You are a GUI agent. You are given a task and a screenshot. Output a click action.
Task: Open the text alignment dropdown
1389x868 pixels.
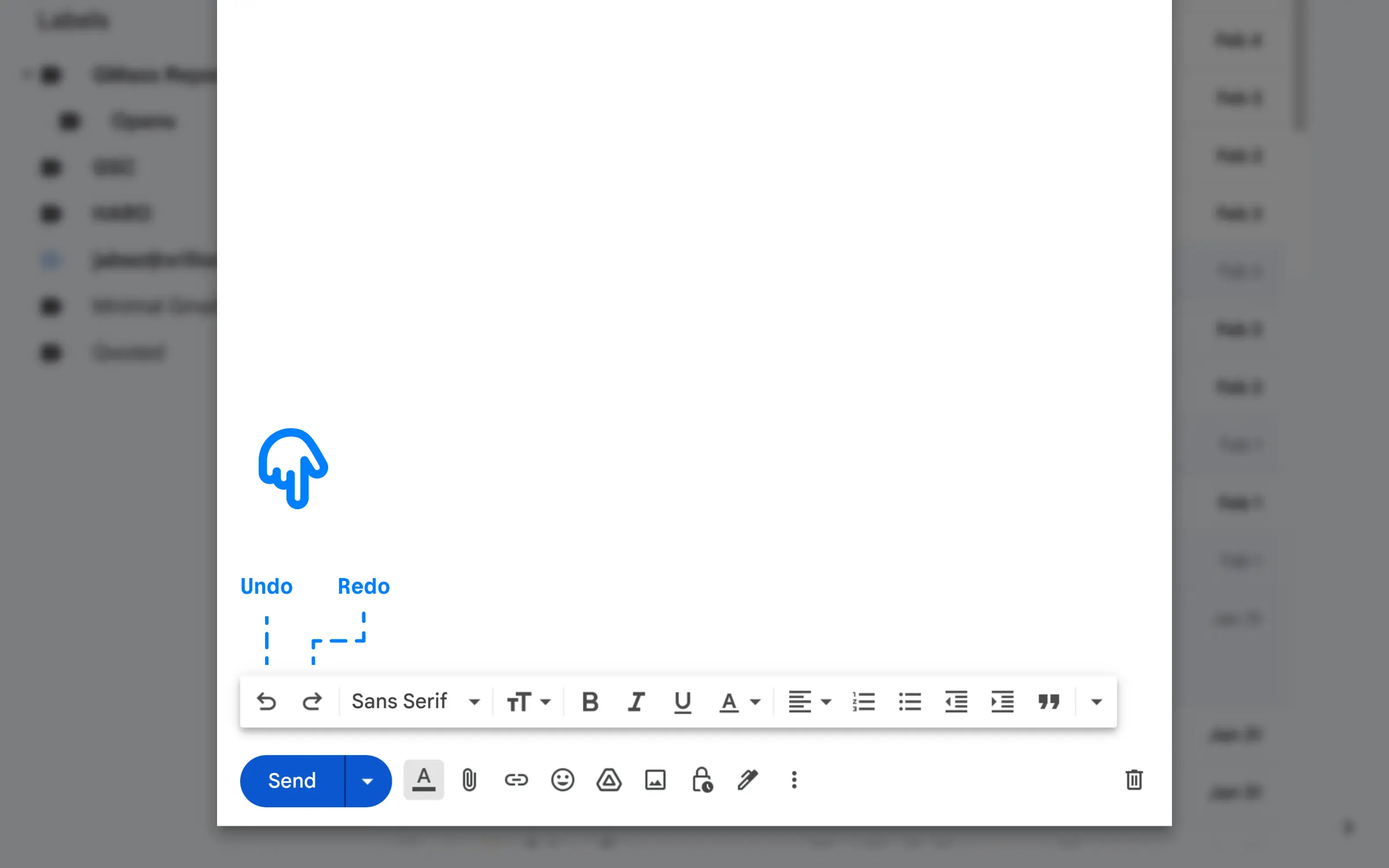pyautogui.click(x=810, y=701)
